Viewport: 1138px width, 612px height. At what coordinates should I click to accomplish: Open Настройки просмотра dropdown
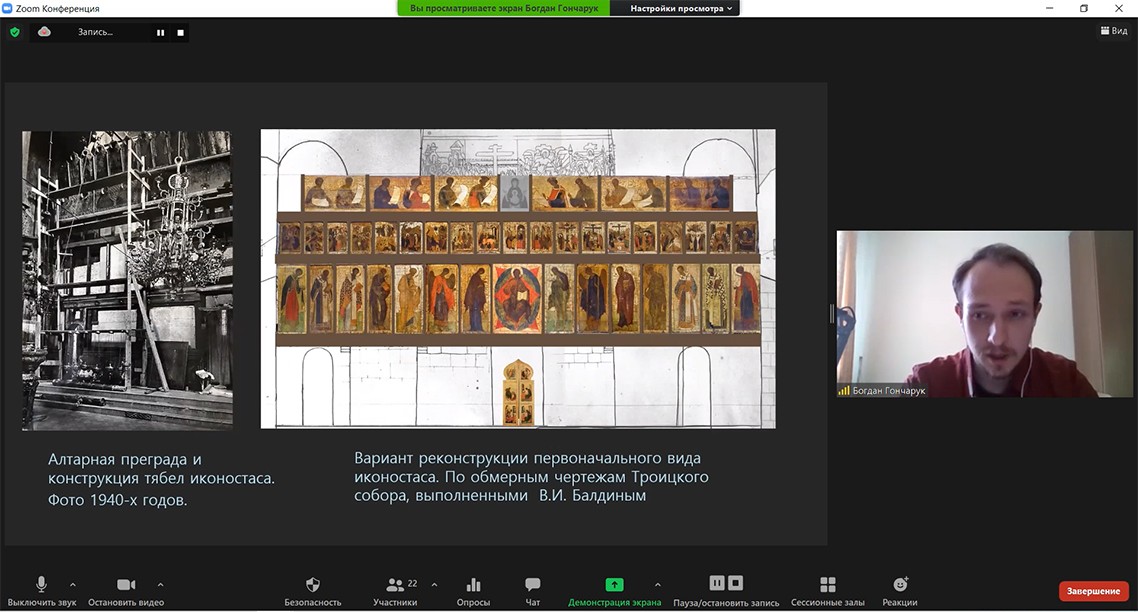[681, 9]
